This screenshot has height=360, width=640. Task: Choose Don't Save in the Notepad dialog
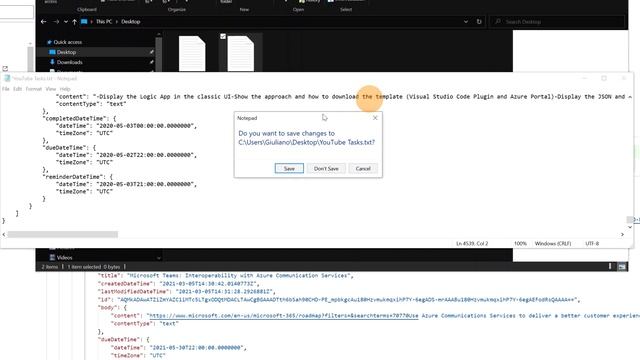click(326, 169)
